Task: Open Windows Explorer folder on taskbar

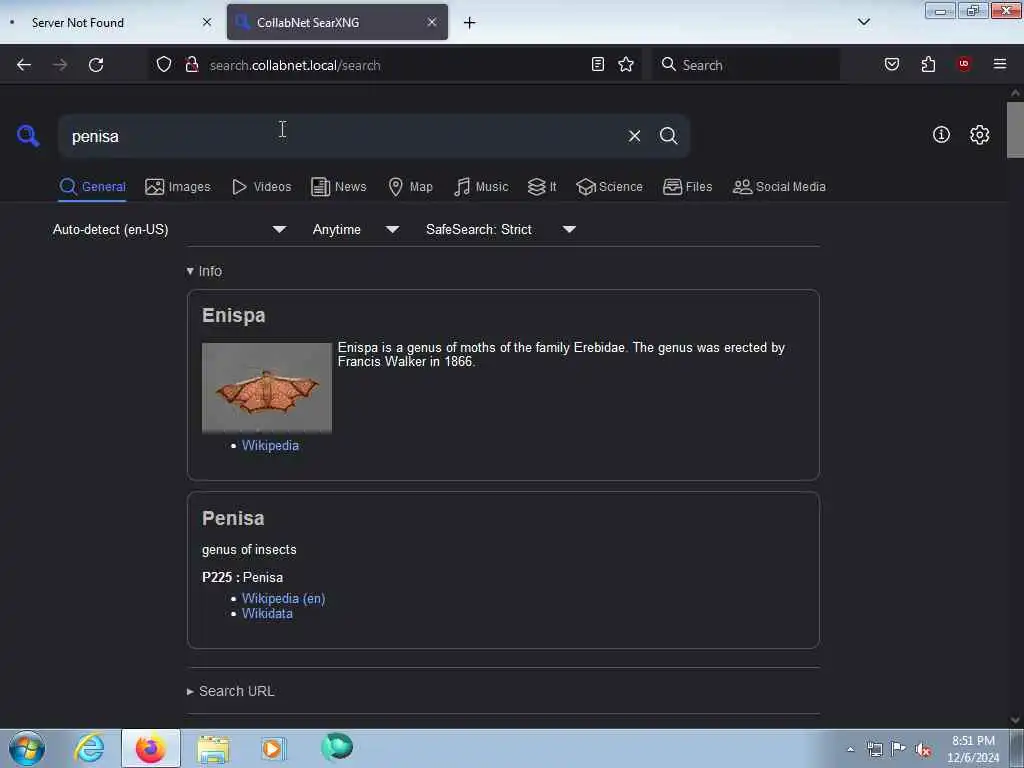Action: click(213, 748)
